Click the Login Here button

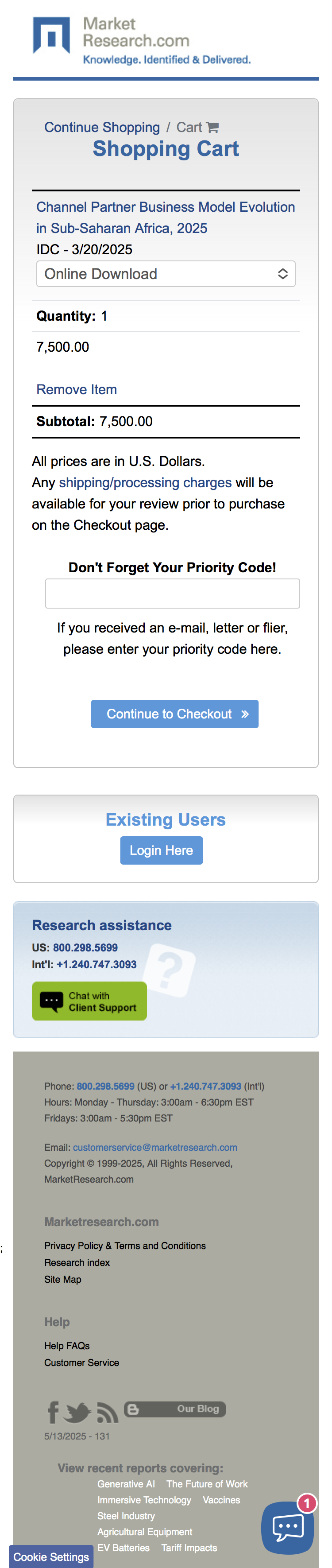[161, 850]
